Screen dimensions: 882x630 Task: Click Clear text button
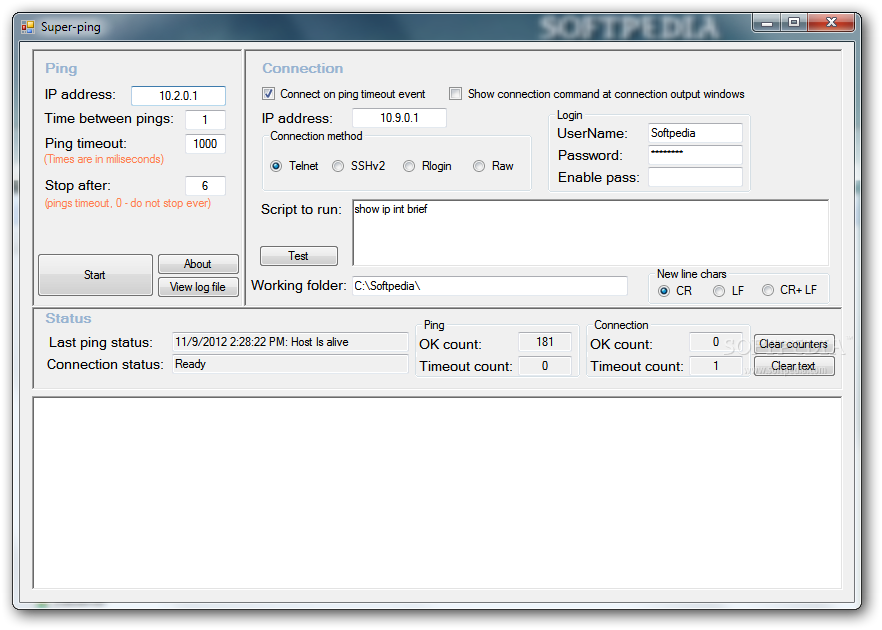(x=794, y=366)
